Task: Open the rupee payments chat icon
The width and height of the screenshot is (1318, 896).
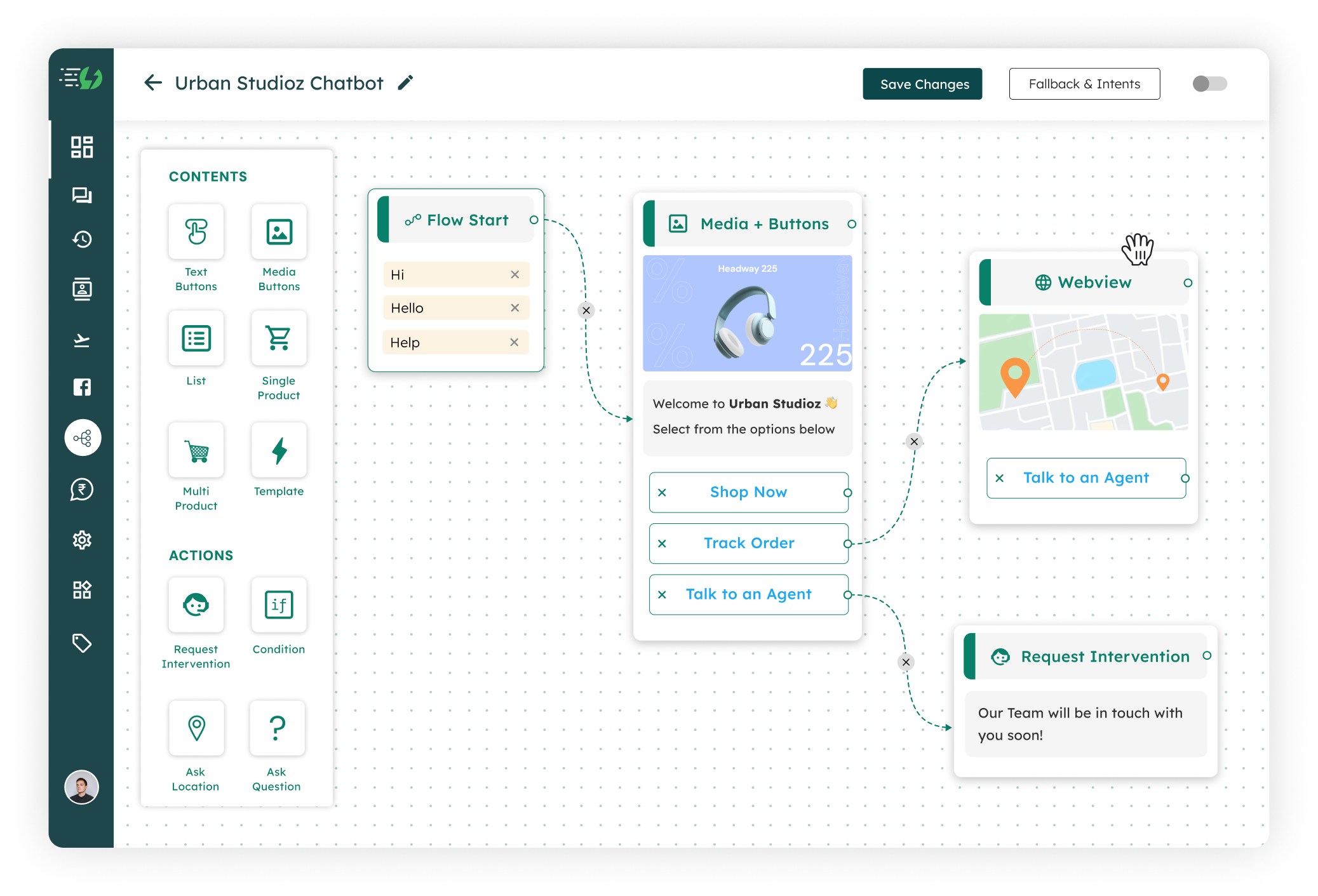Action: [x=82, y=489]
